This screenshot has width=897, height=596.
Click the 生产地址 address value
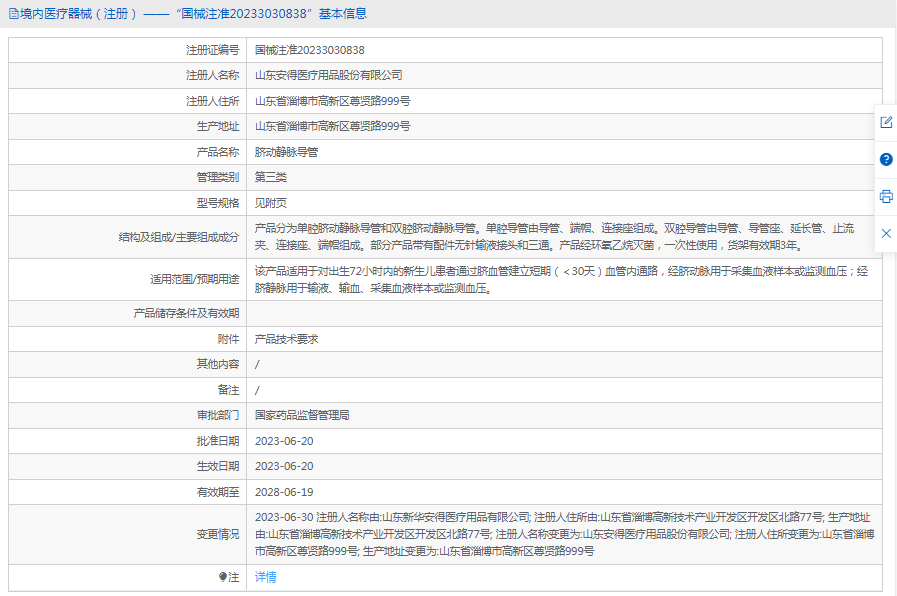click(332, 126)
